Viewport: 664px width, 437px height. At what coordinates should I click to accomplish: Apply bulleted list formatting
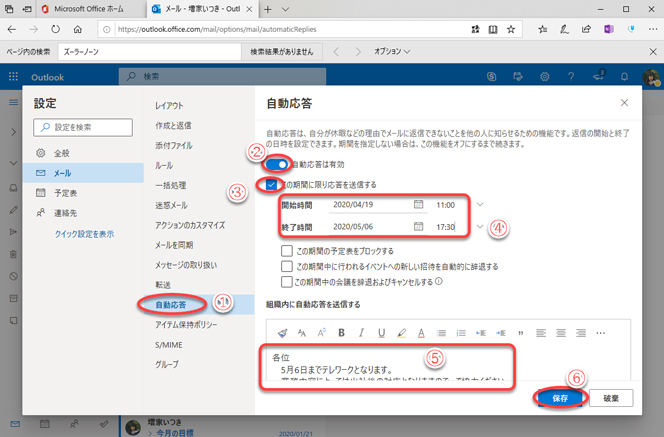441,333
